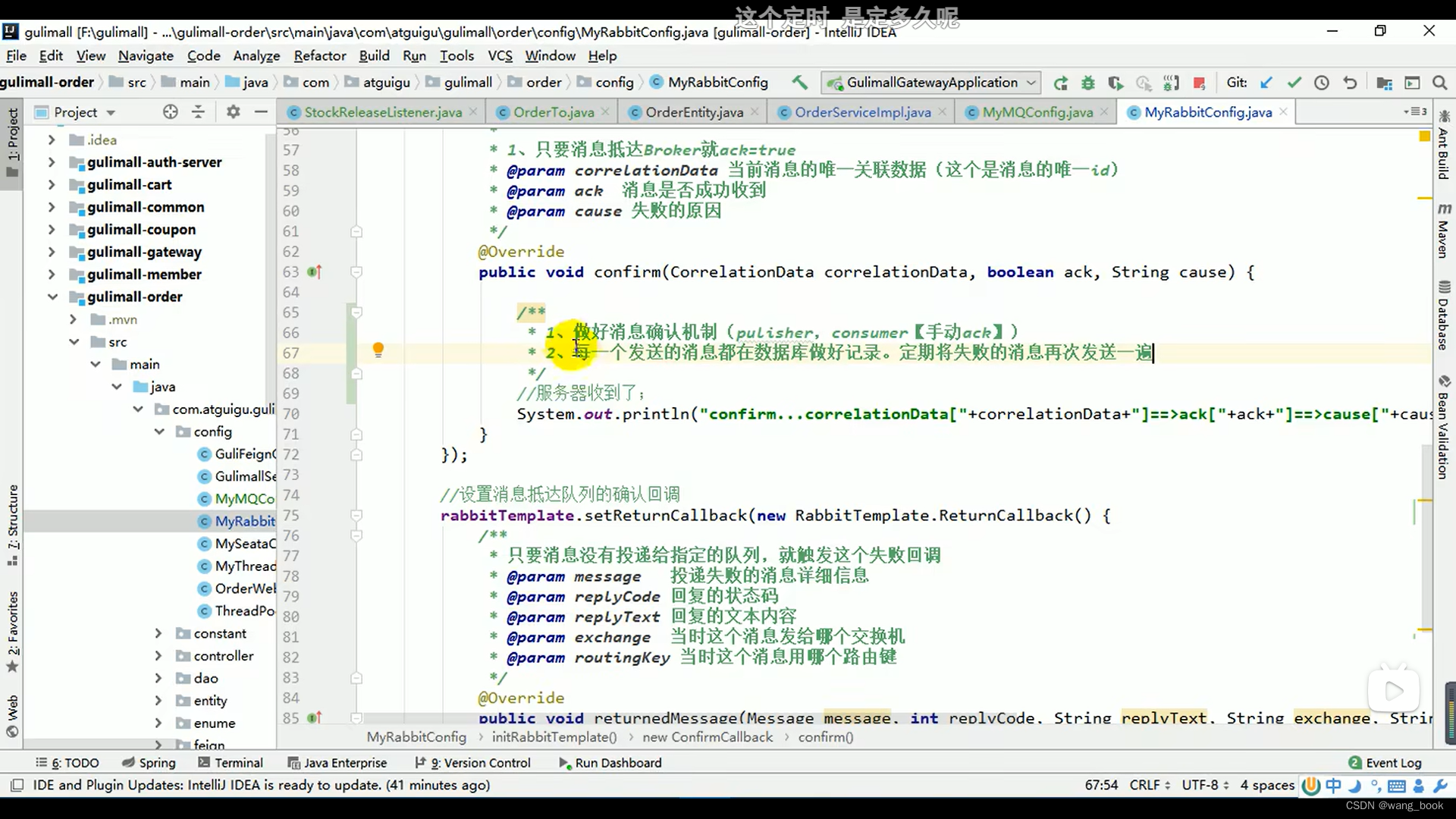The image size is (1456, 819).
Task: Open Search Everywhere magnifier icon
Action: pyautogui.click(x=1439, y=83)
